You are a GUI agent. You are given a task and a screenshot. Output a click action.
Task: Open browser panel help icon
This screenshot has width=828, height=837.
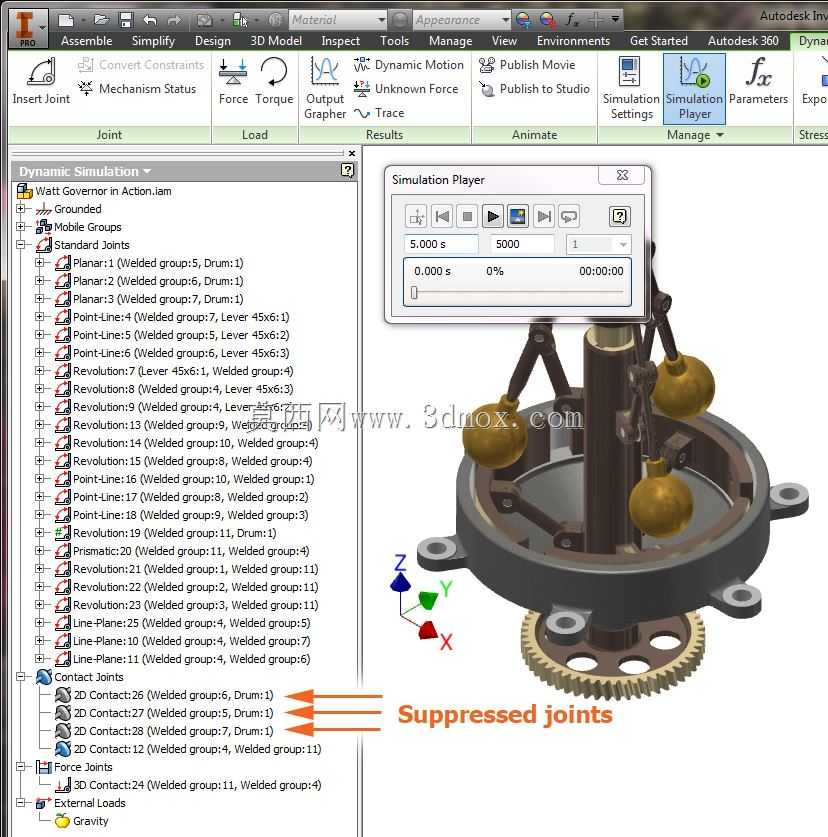click(x=347, y=170)
